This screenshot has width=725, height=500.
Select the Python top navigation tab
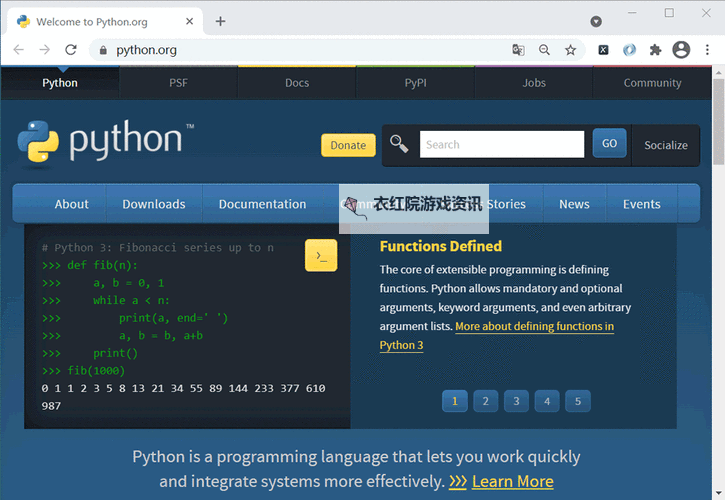click(60, 83)
